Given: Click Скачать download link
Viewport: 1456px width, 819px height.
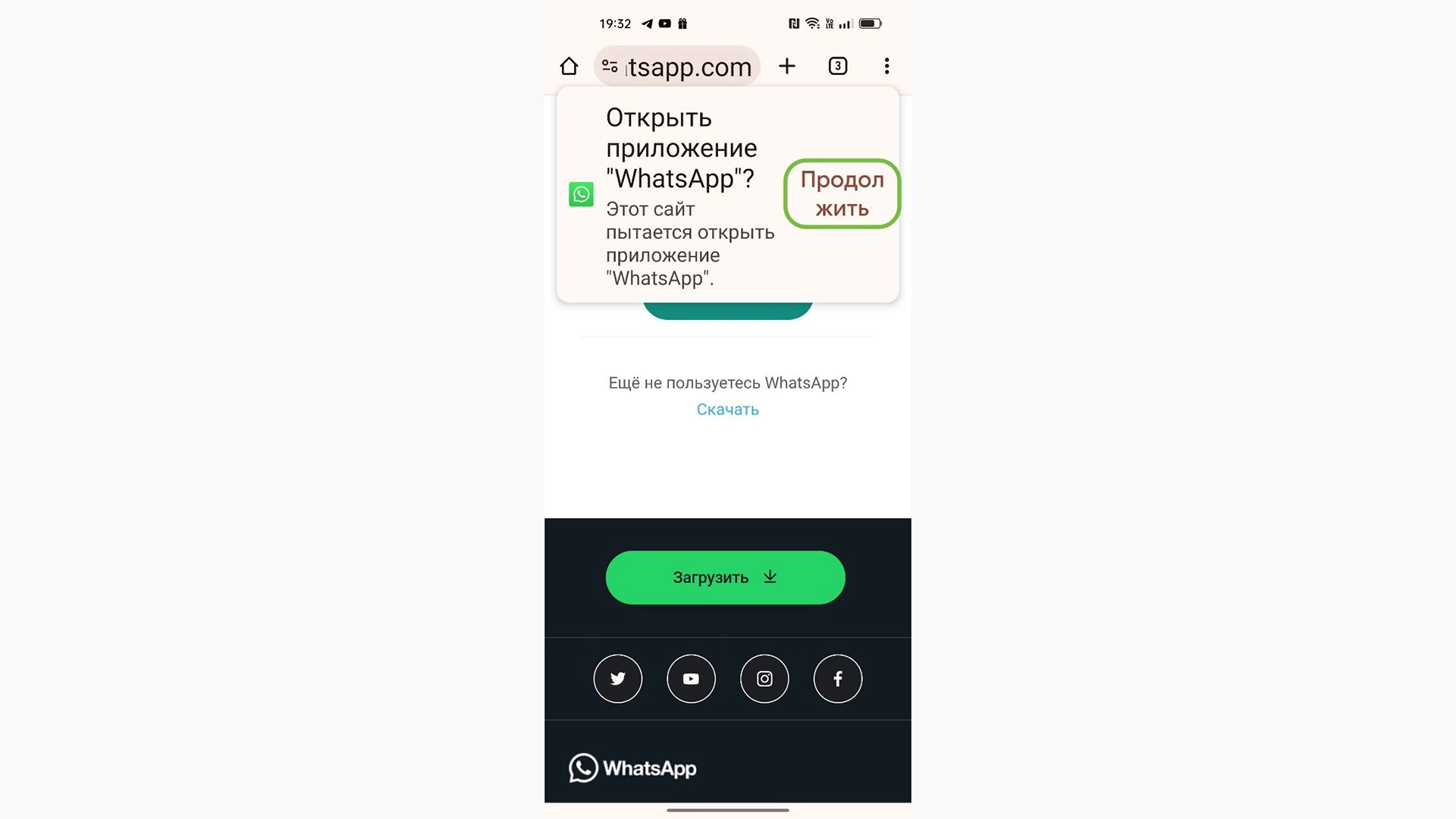Looking at the screenshot, I should pyautogui.click(x=728, y=409).
